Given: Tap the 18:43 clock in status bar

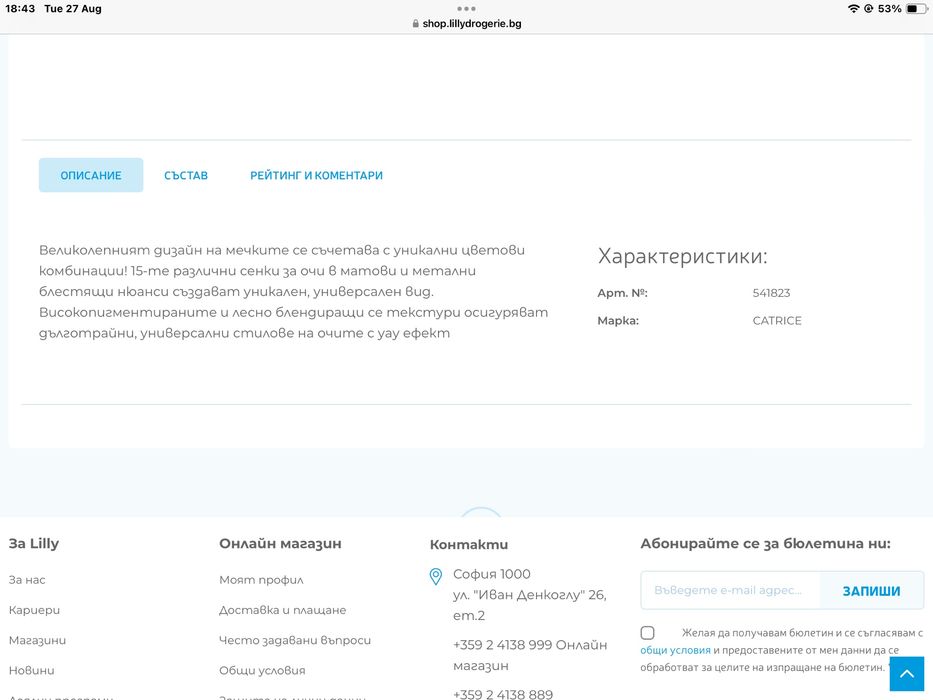Looking at the screenshot, I should pyautogui.click(x=20, y=8).
